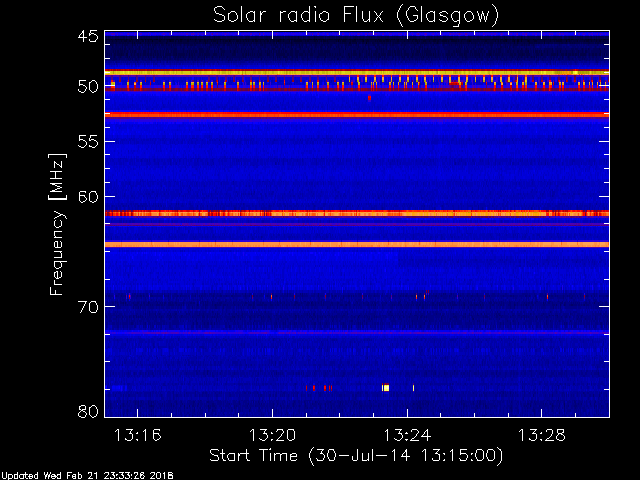Image resolution: width=640 pixels, height=480 pixels.
Task: Click the "Start Time (30-Jul-14 13:15:00)" axis label
Action: pyautogui.click(x=356, y=456)
